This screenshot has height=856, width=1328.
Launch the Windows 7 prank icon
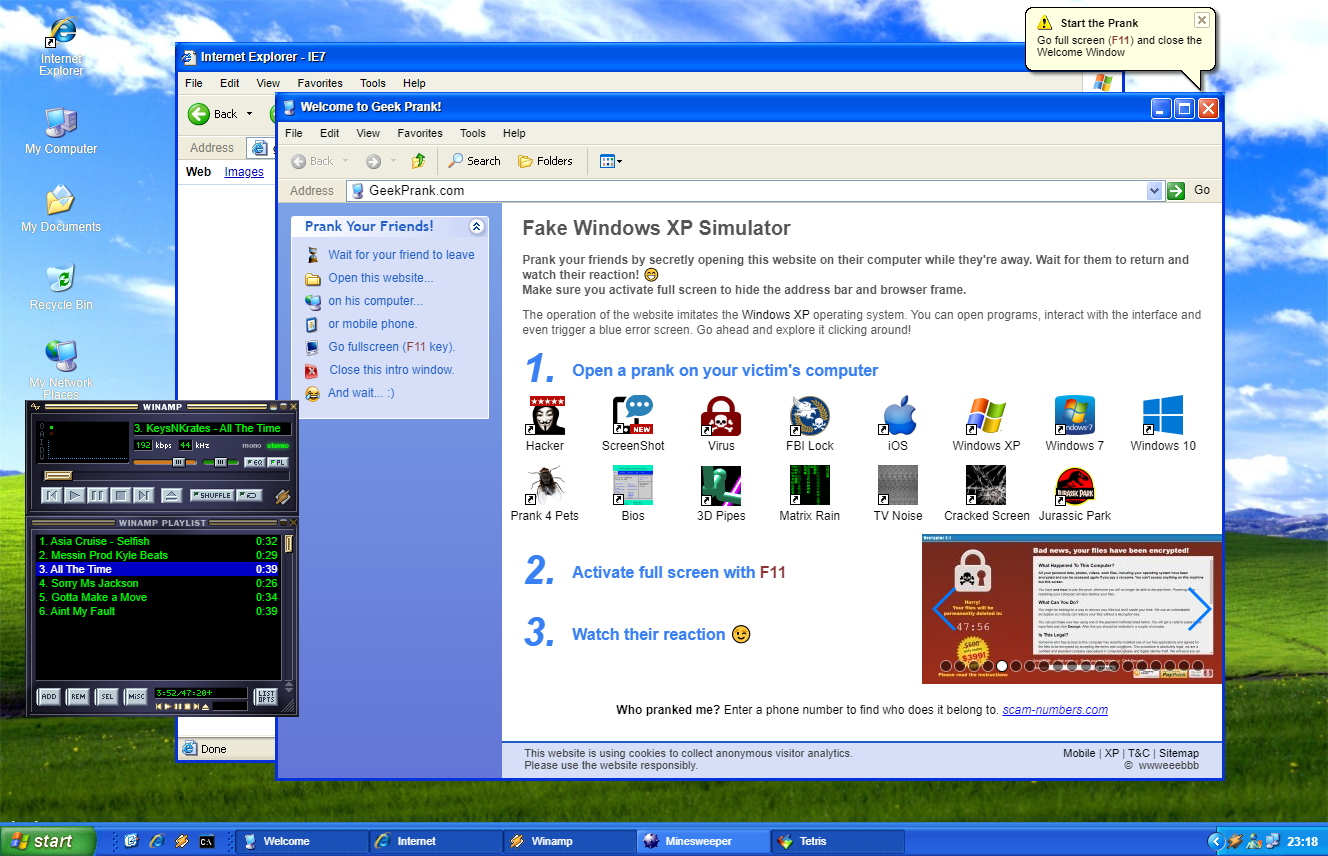click(x=1074, y=424)
